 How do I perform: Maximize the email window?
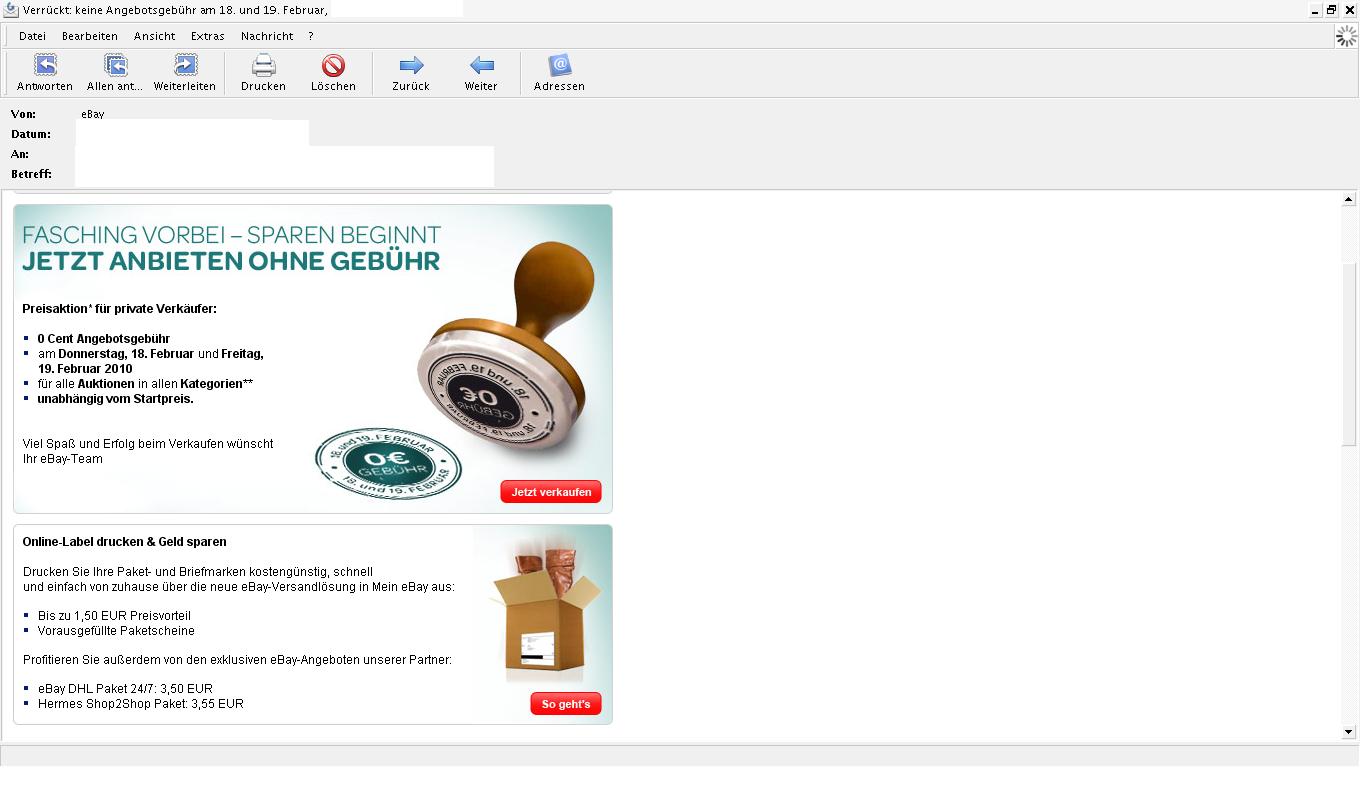(1332, 10)
